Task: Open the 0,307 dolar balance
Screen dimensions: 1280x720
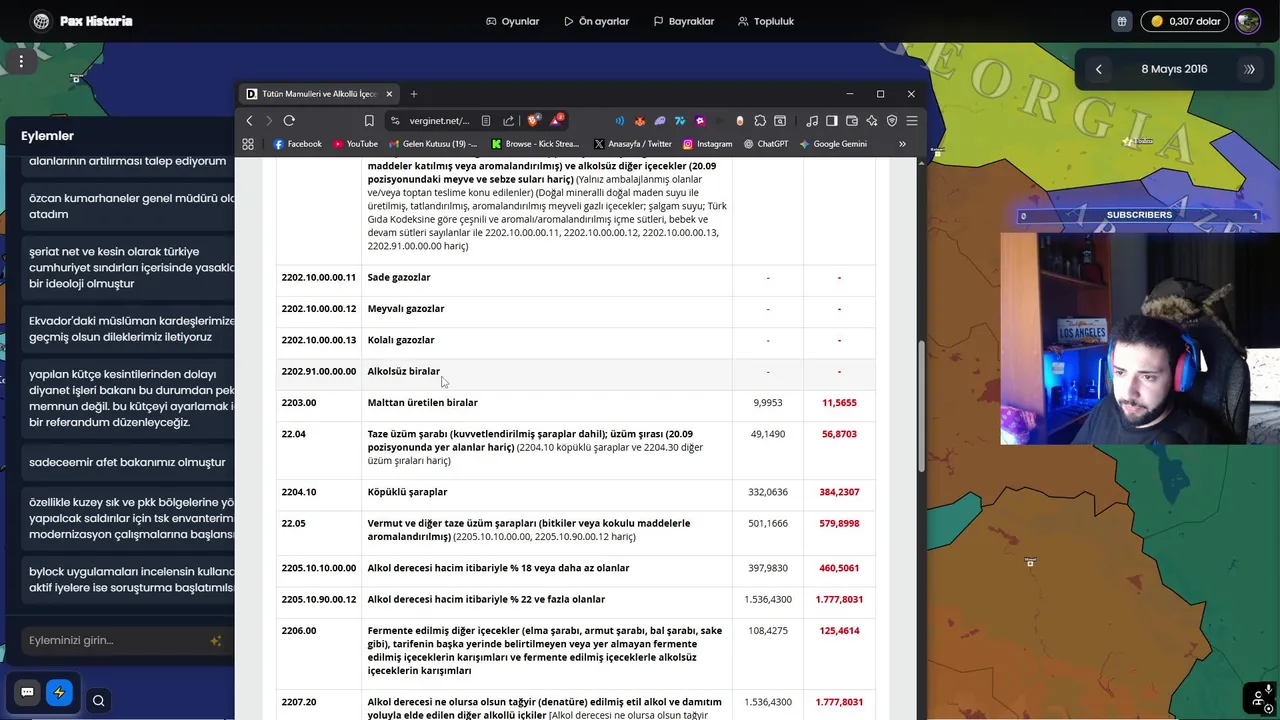Action: [1186, 21]
